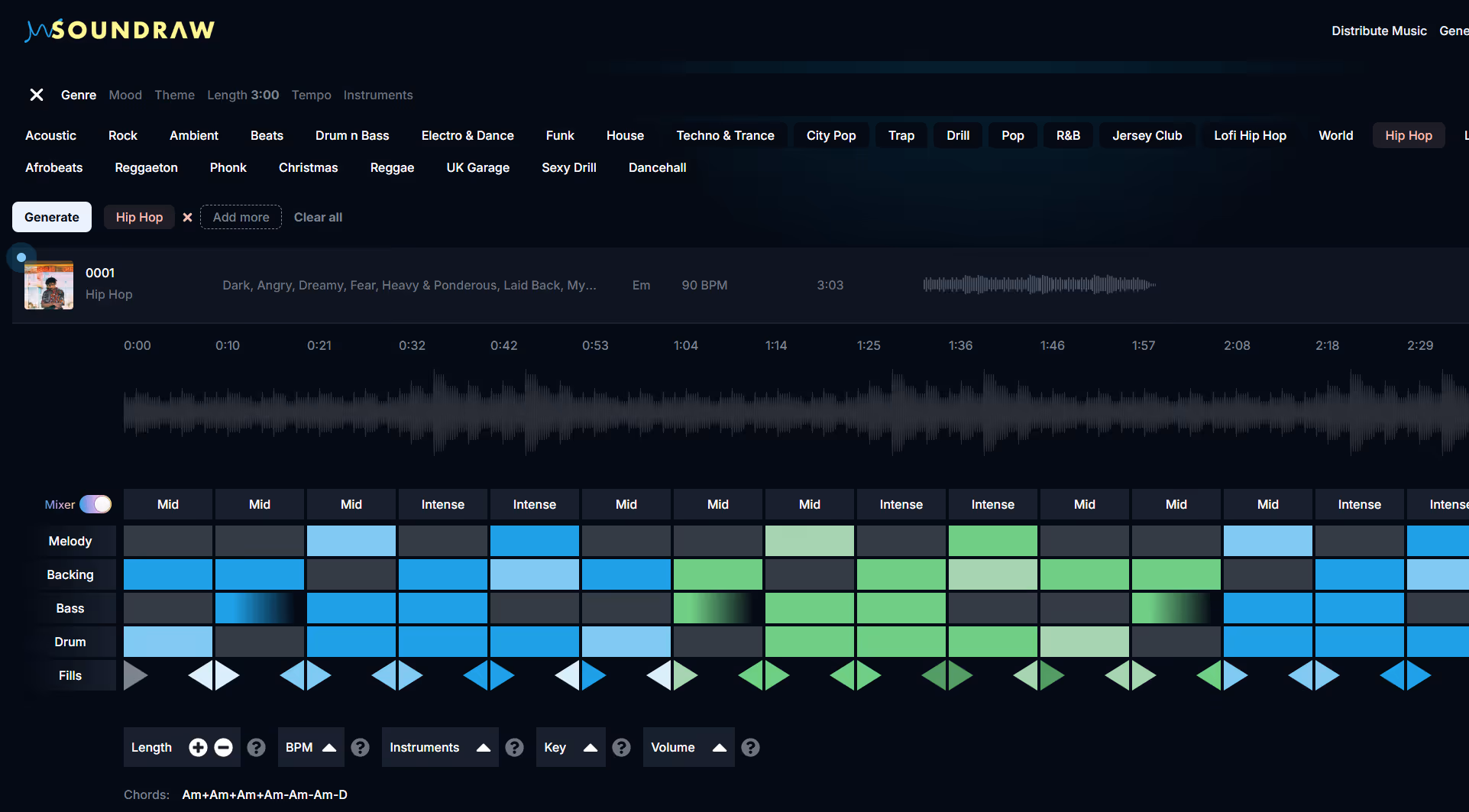Image resolution: width=1469 pixels, height=812 pixels.
Task: Toggle light green Melody block at 1:14
Action: coord(810,541)
